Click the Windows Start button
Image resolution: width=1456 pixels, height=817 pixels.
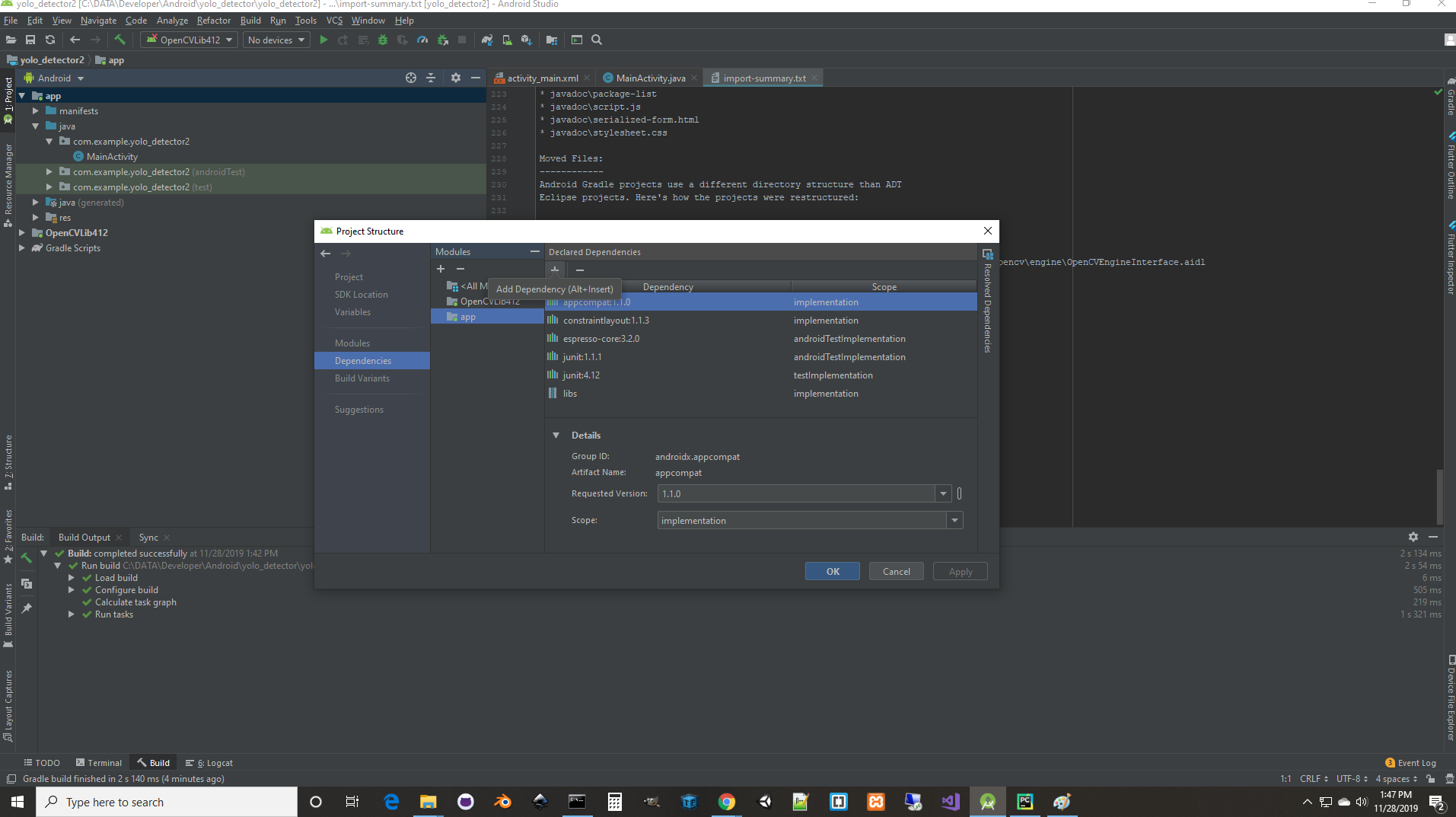[x=18, y=802]
